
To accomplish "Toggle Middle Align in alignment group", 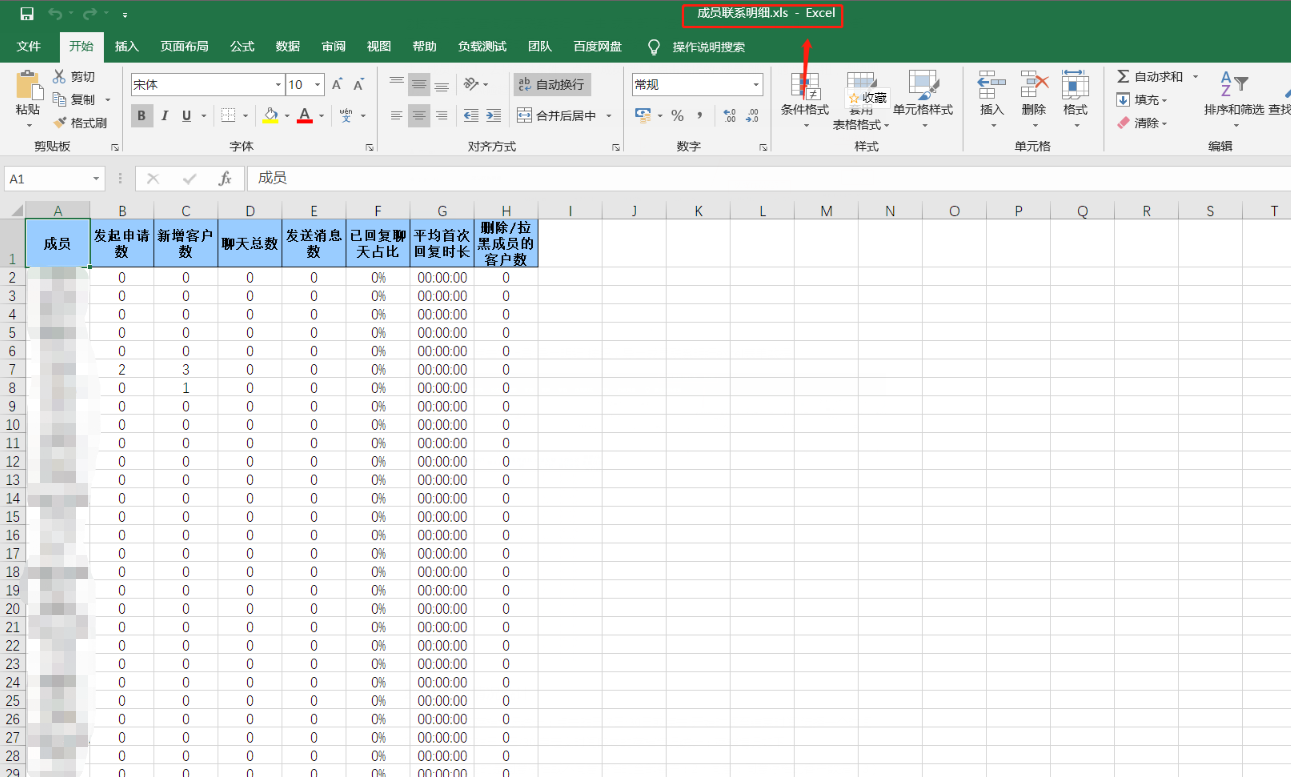I will click(x=419, y=84).
